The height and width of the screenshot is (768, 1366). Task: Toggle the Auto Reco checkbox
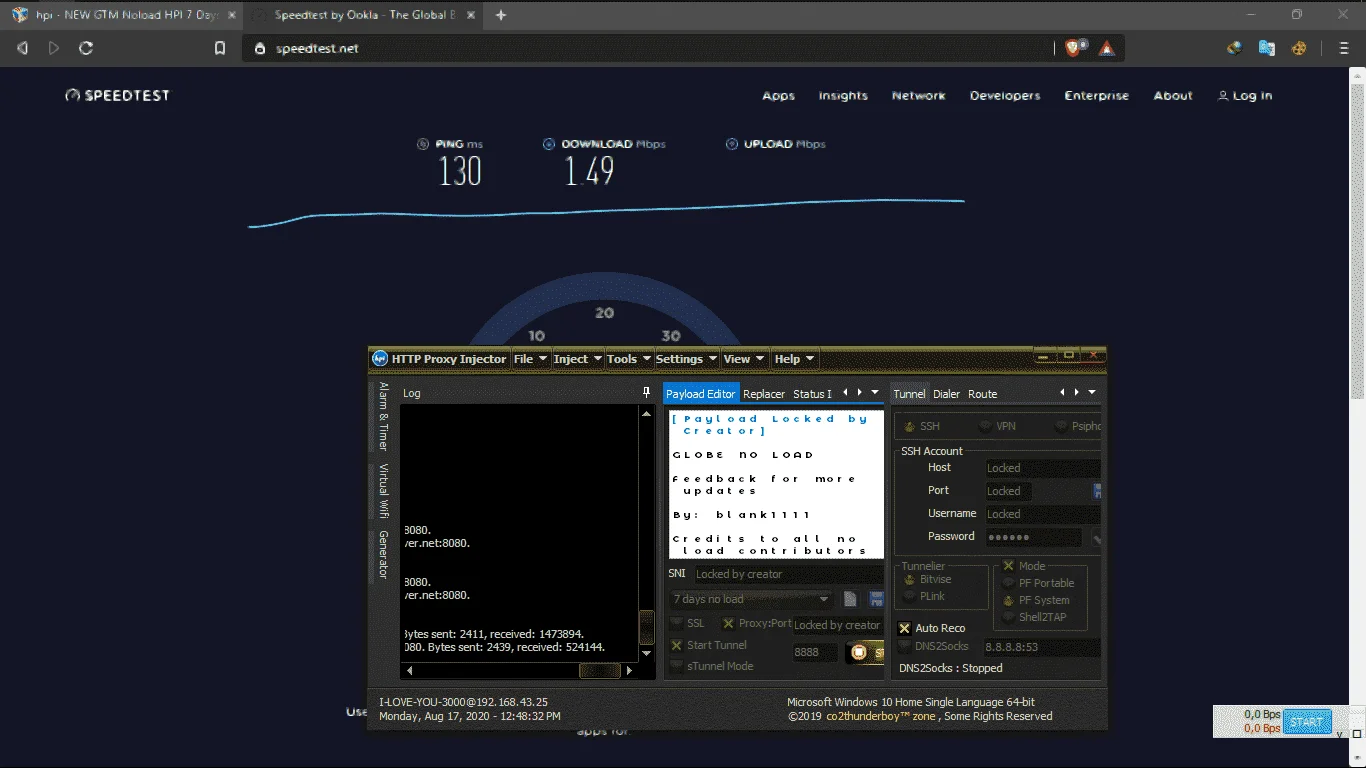[905, 628]
